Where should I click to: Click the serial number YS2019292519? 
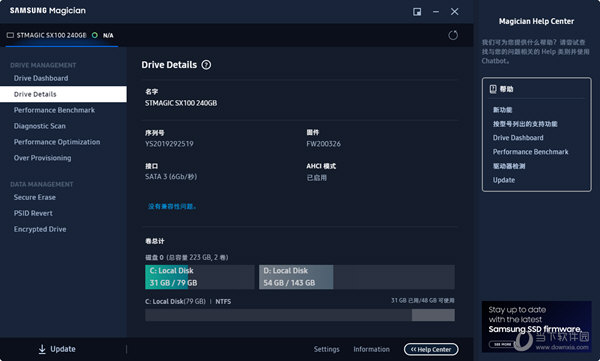tap(169, 144)
